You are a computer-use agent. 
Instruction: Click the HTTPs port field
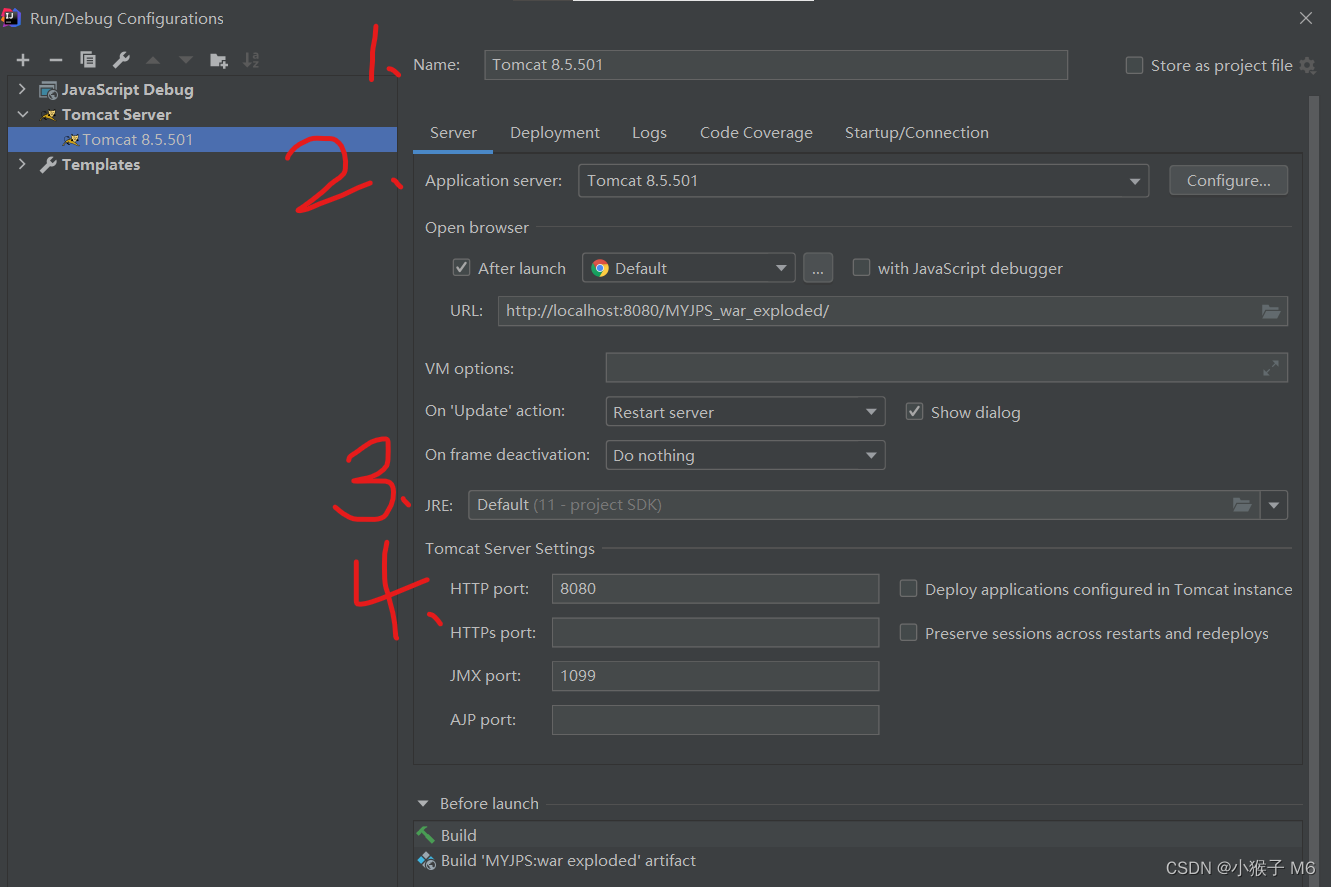(x=715, y=633)
